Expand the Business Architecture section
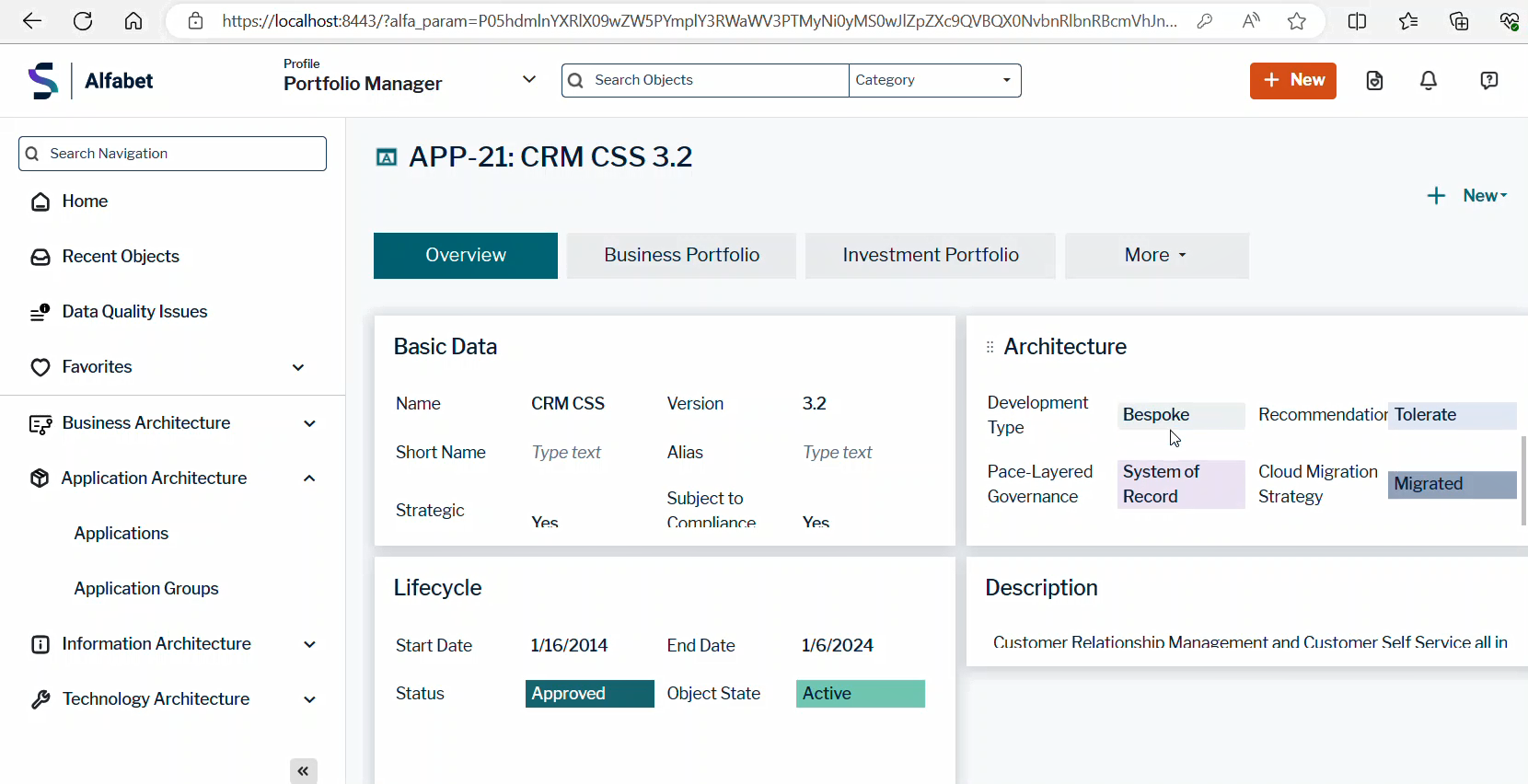1528x784 pixels. [309, 423]
